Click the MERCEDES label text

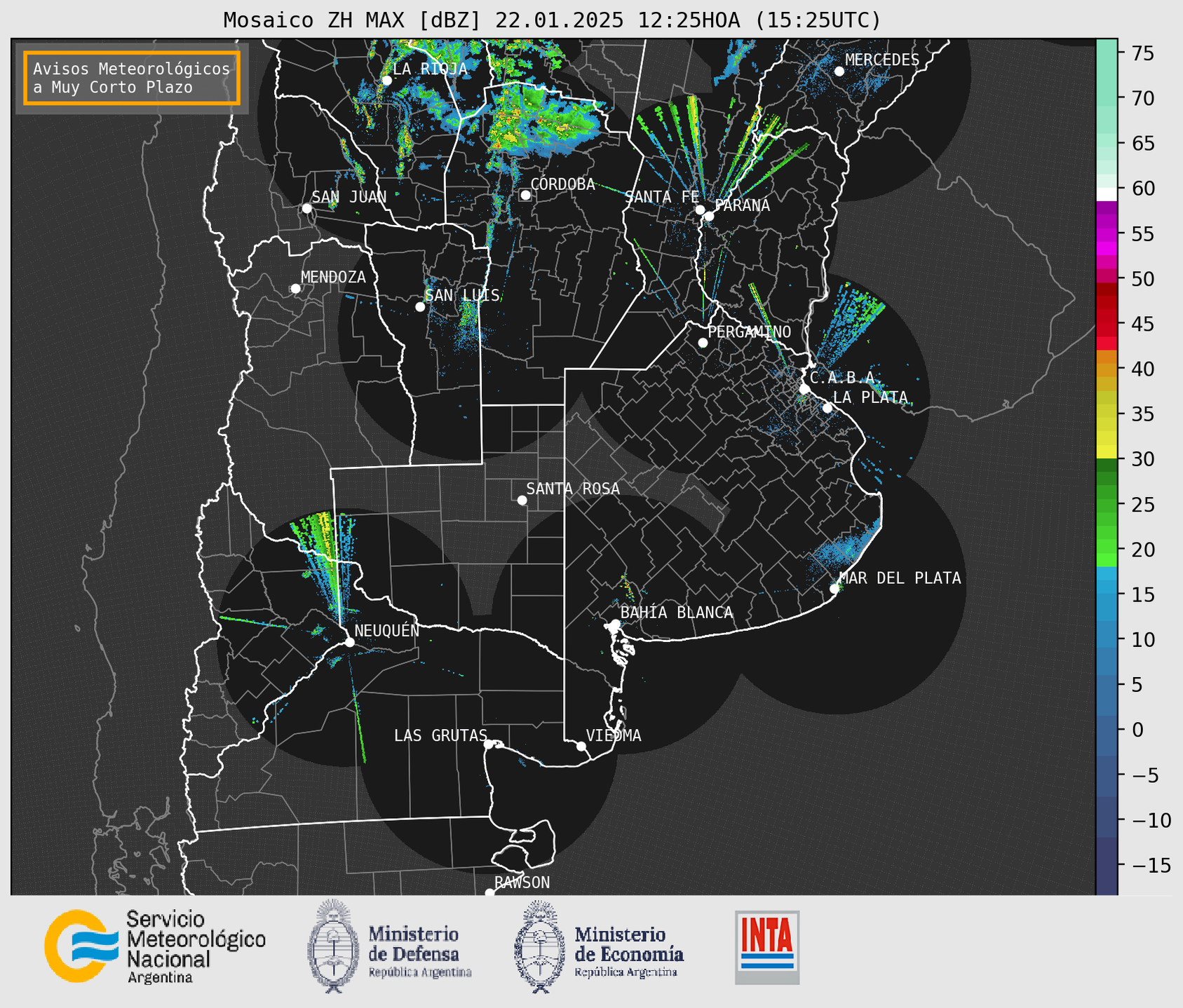coord(882,60)
